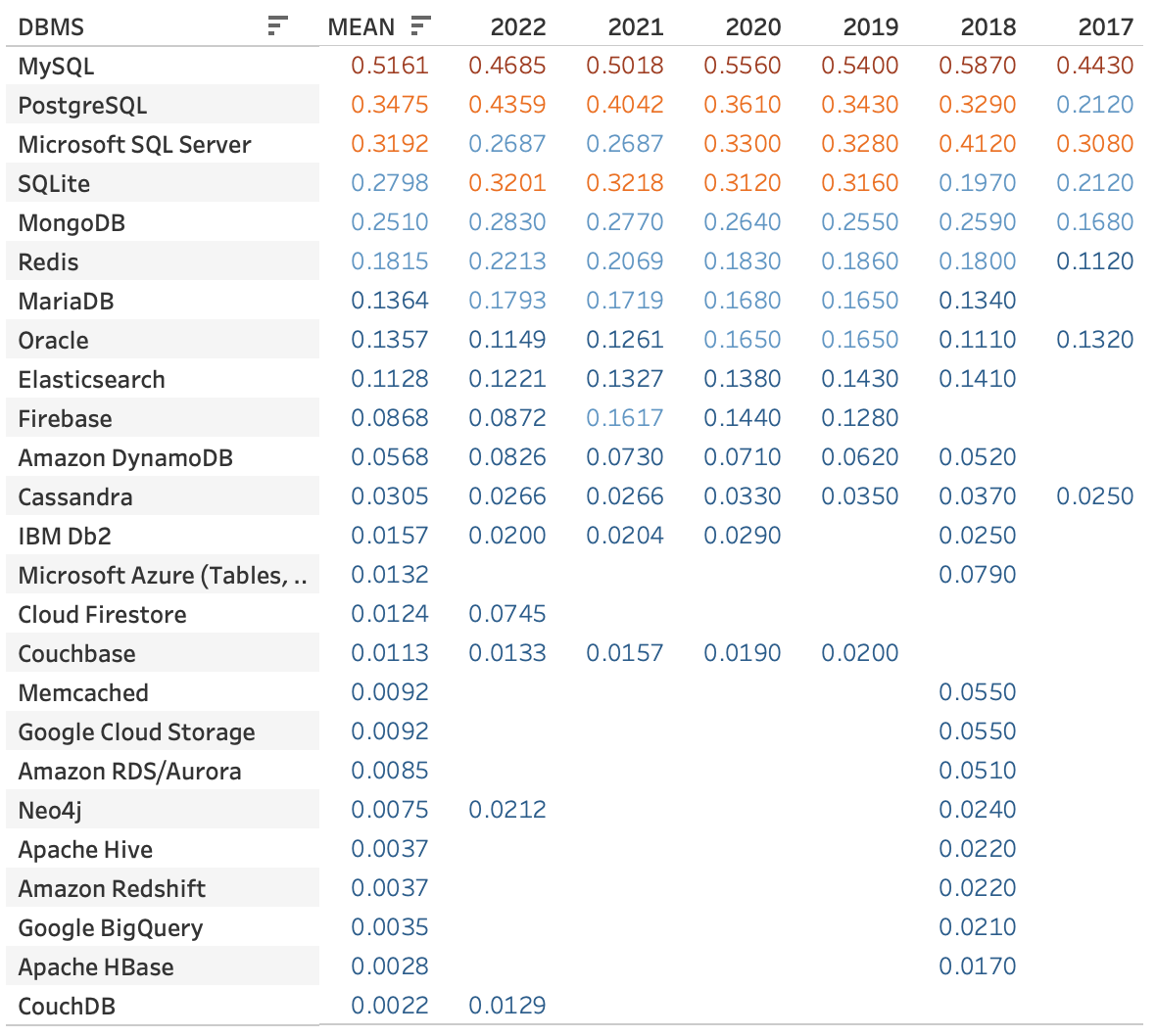Click CouchDB 2022 value 0.0129

[507, 1005]
